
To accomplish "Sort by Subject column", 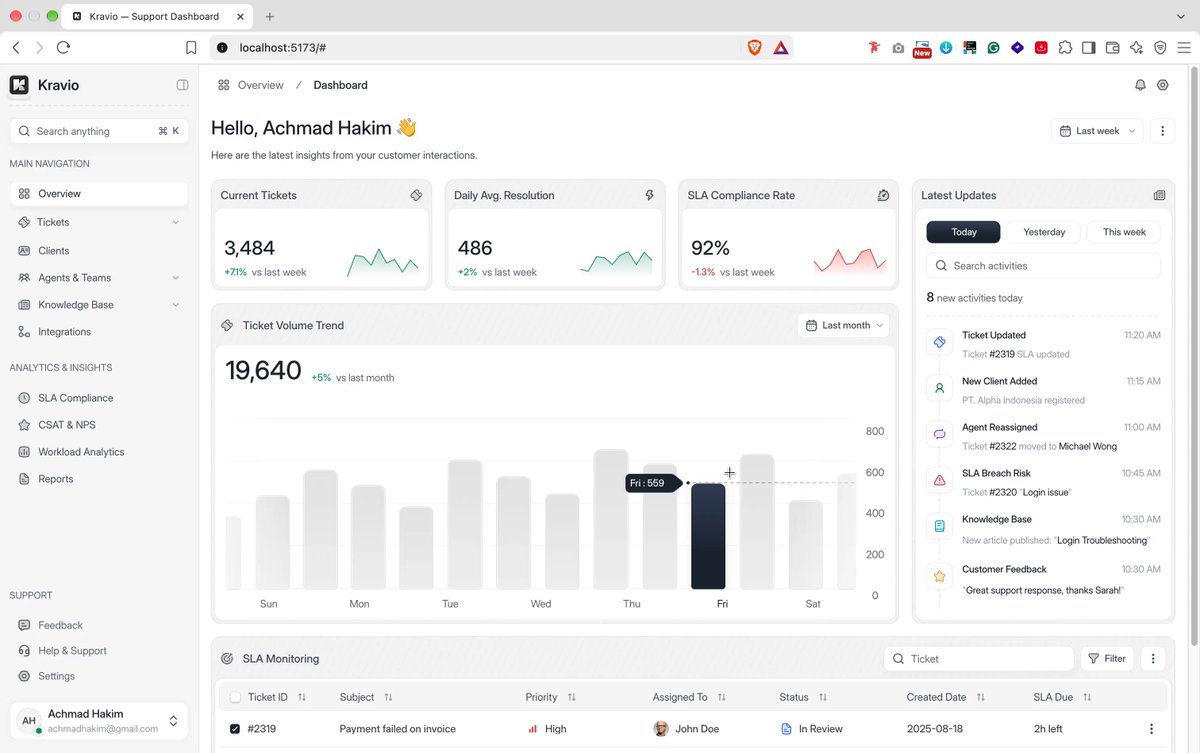I will 388,697.
